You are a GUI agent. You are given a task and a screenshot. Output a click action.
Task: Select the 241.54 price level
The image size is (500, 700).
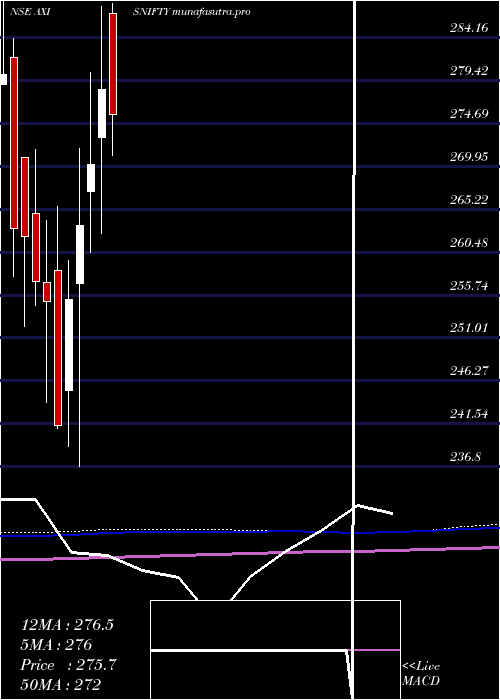[x=469, y=414]
